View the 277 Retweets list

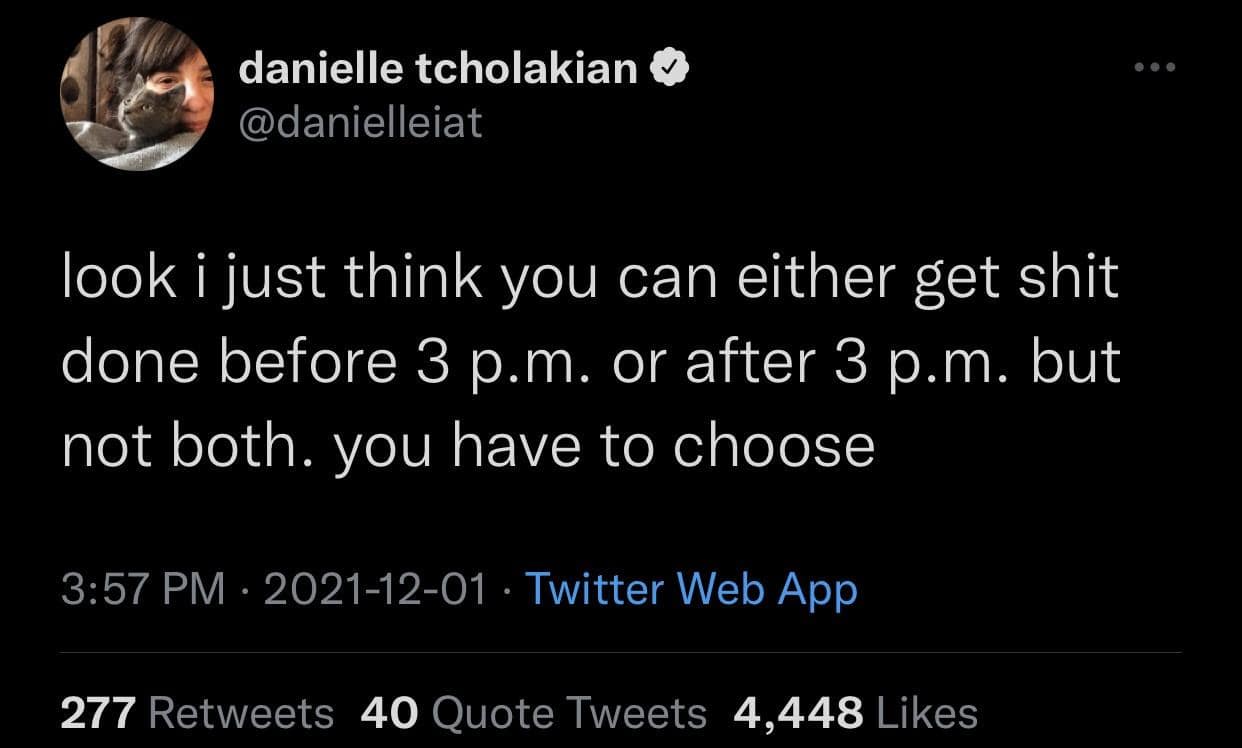click(x=197, y=712)
